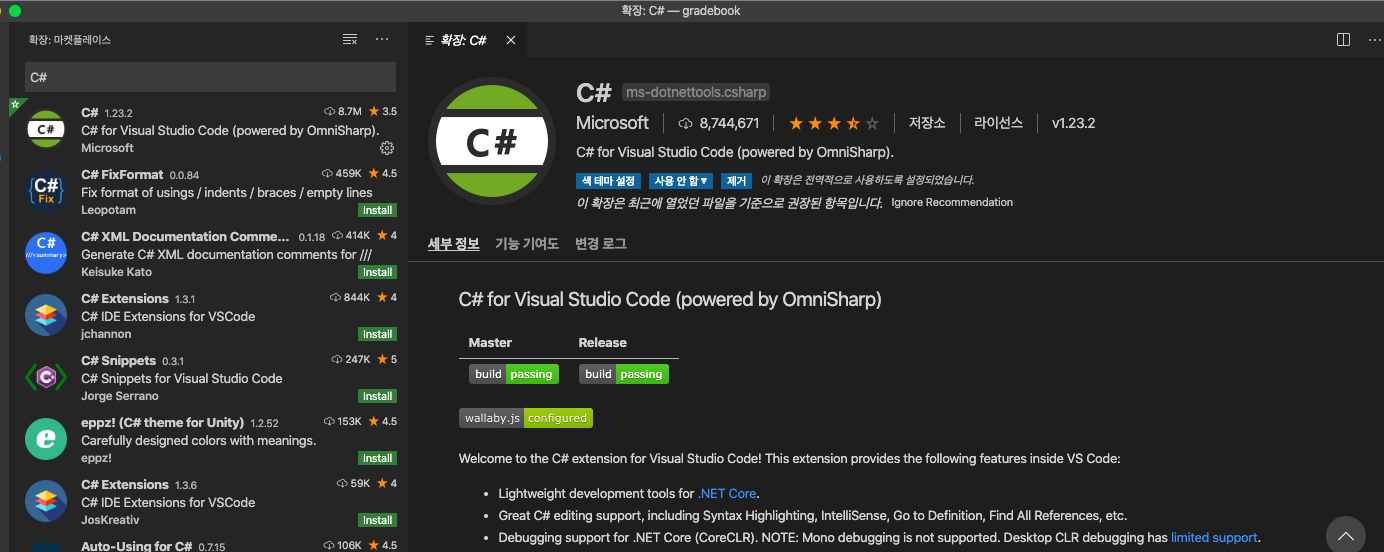Screen dimensions: 1384x552
Task: Install C# Snippets extension
Action: click(377, 396)
